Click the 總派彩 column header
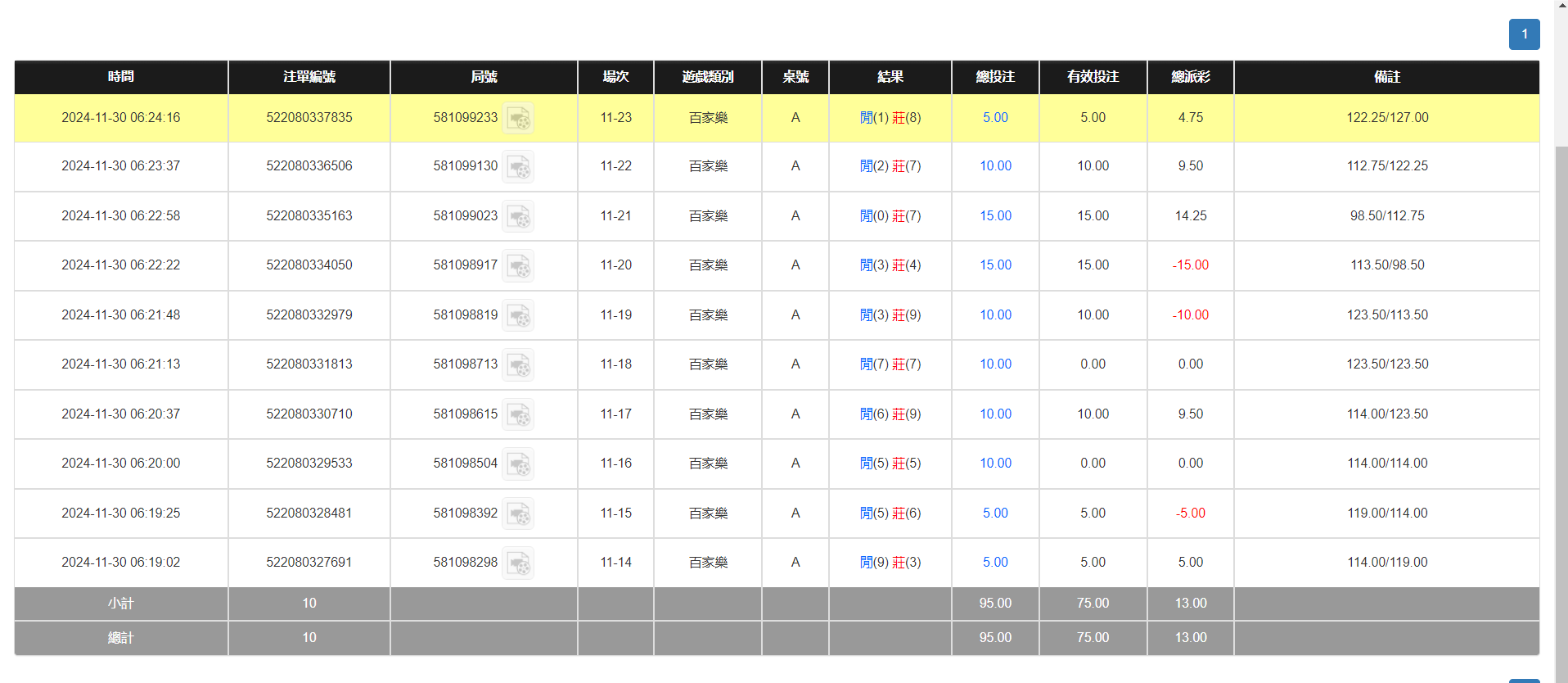This screenshot has height=683, width=1568. tap(1190, 77)
